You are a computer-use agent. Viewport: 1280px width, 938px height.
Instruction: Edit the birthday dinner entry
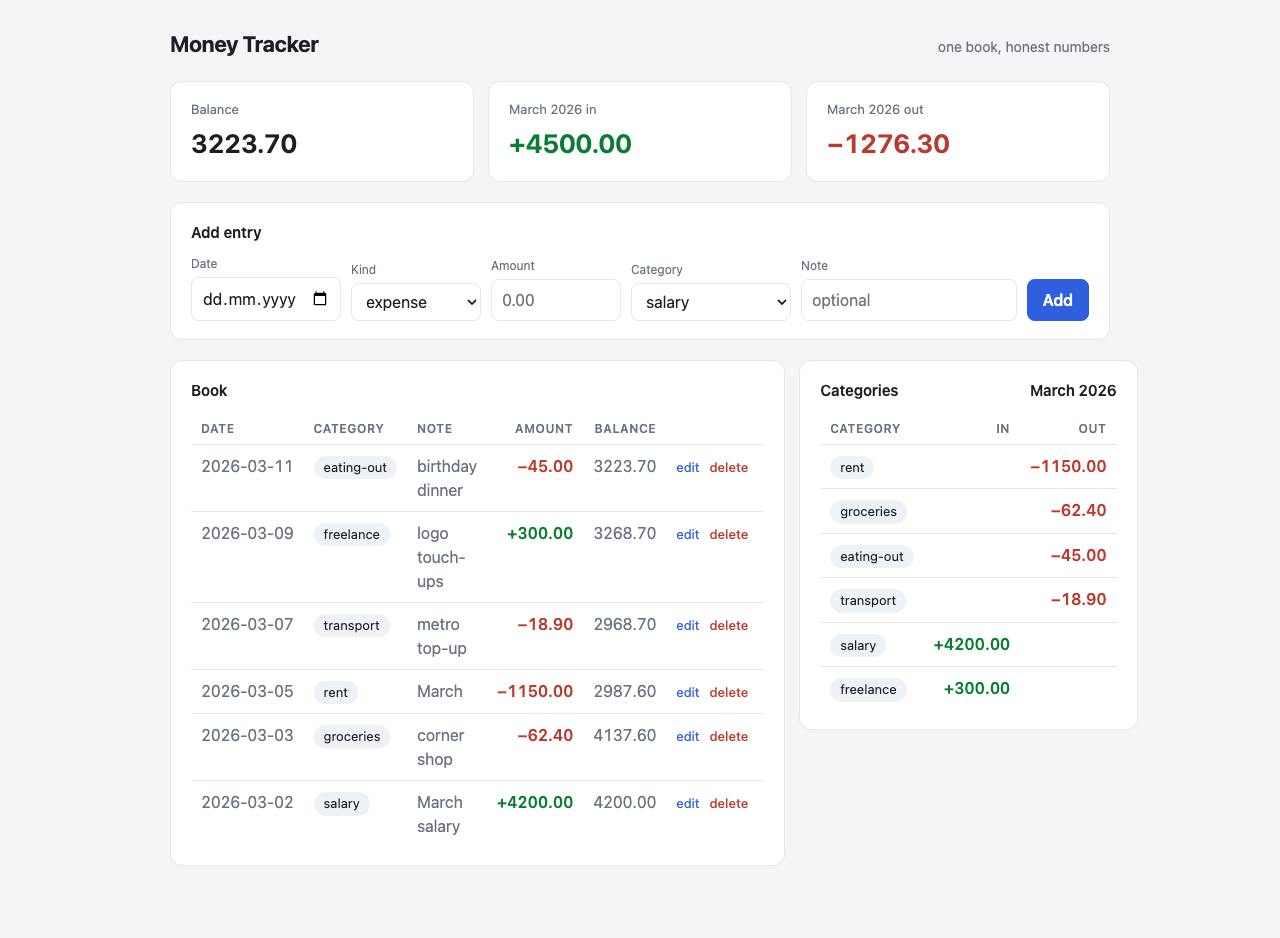[688, 467]
